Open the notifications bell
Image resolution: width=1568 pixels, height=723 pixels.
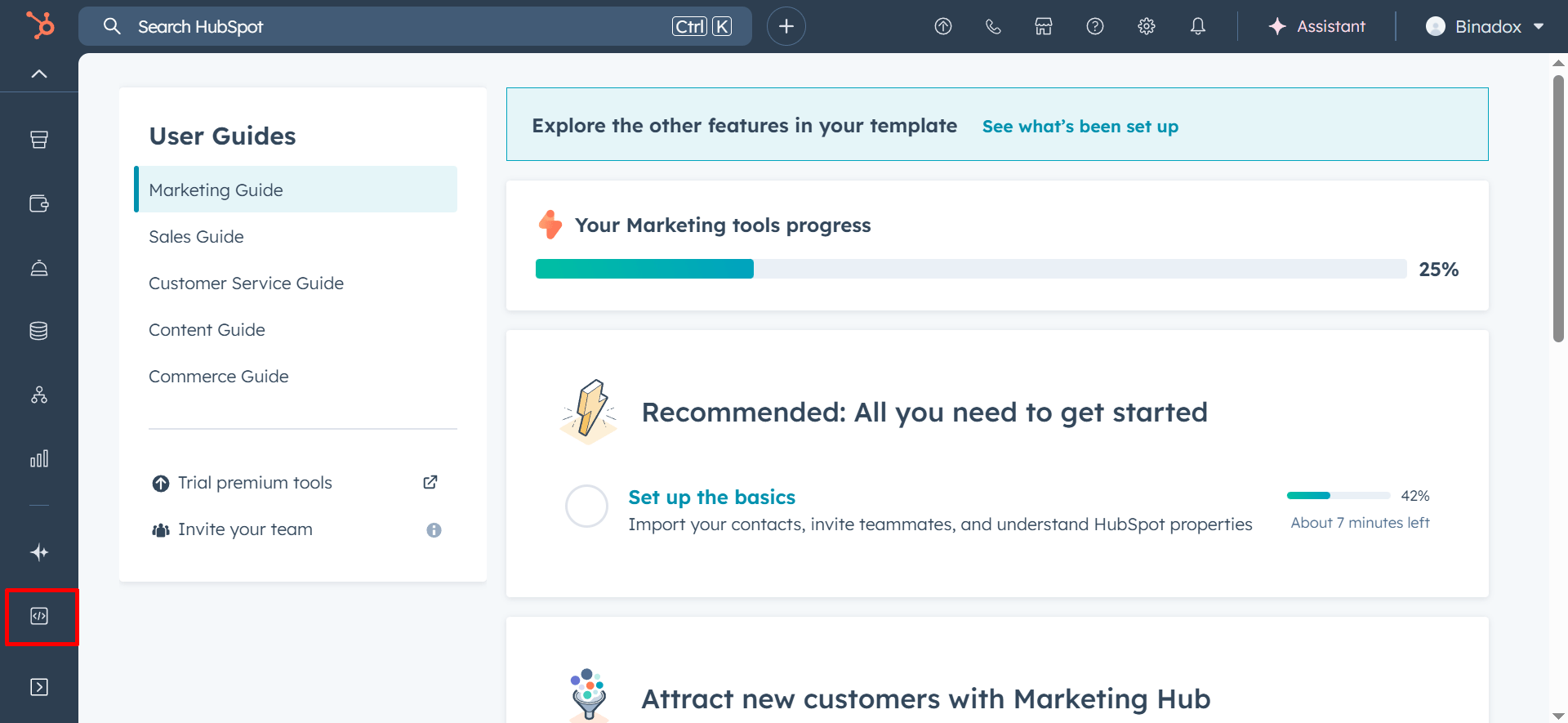[x=1197, y=27]
